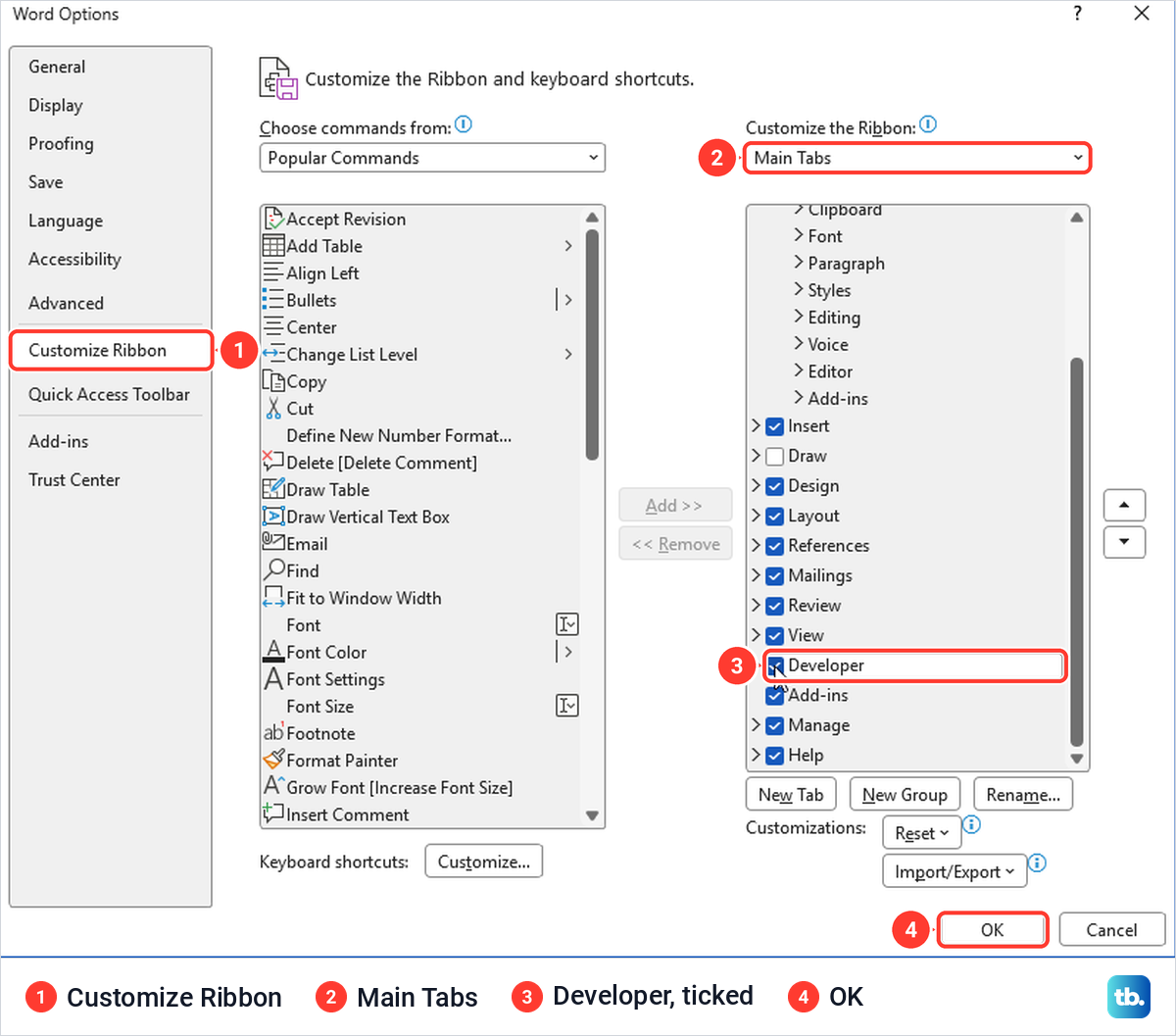Click the Center alignment icon
This screenshot has height=1036, width=1176.
[273, 327]
